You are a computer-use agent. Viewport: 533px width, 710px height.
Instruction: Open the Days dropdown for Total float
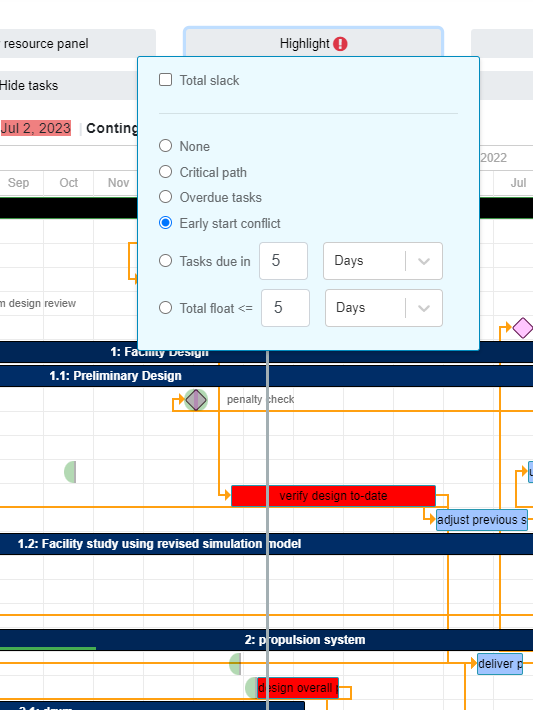pos(384,308)
